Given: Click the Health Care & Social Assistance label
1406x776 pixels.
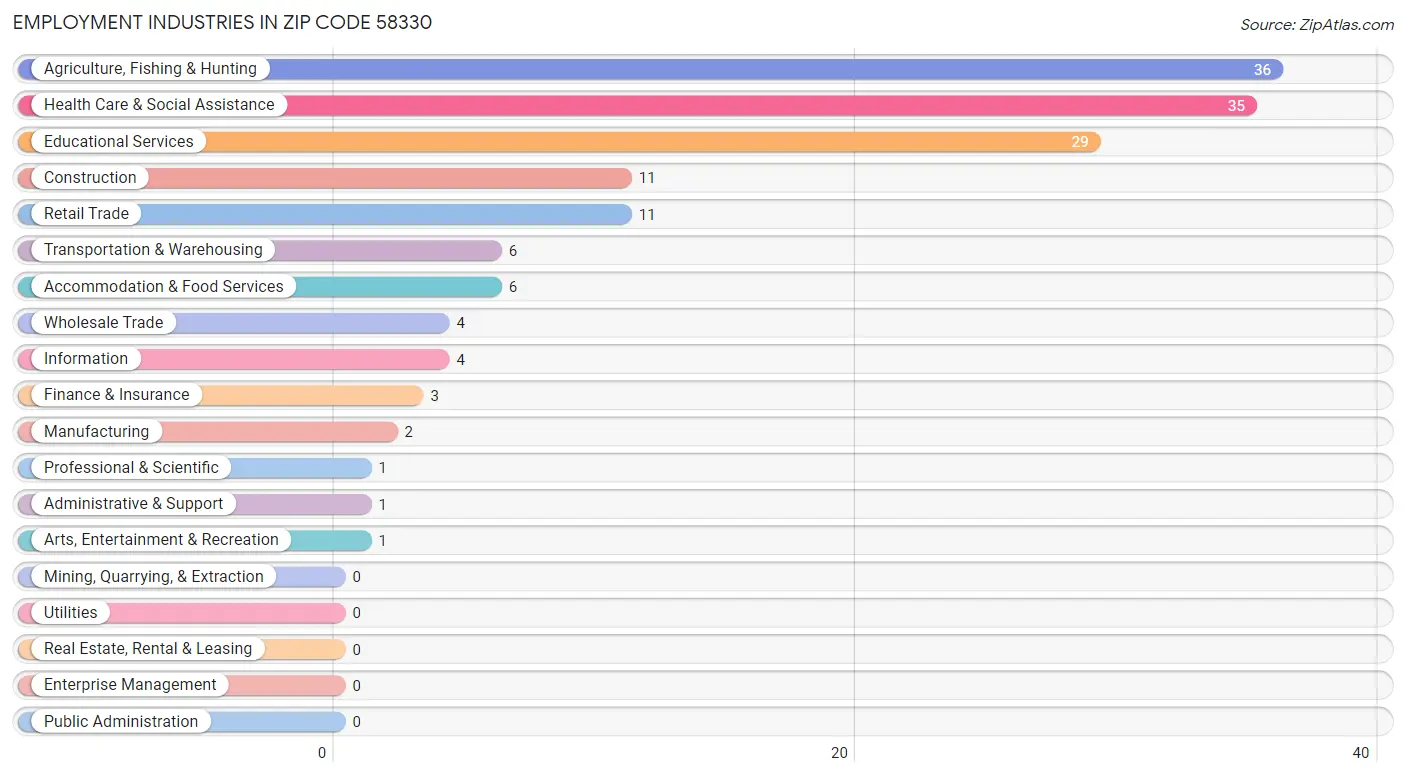Looking at the screenshot, I should coord(159,105).
